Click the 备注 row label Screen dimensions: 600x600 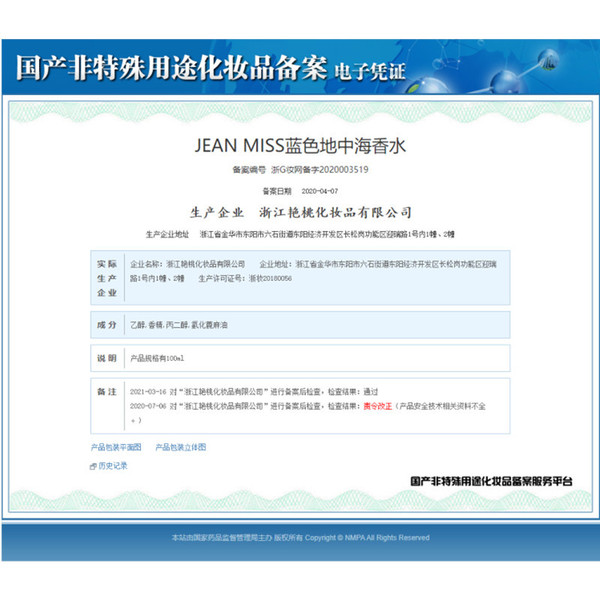(x=107, y=391)
